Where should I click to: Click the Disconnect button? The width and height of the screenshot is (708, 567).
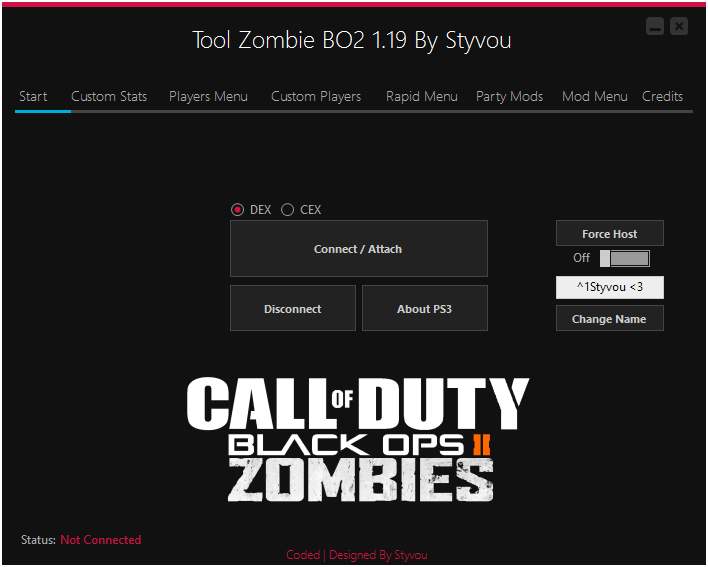tap(293, 308)
